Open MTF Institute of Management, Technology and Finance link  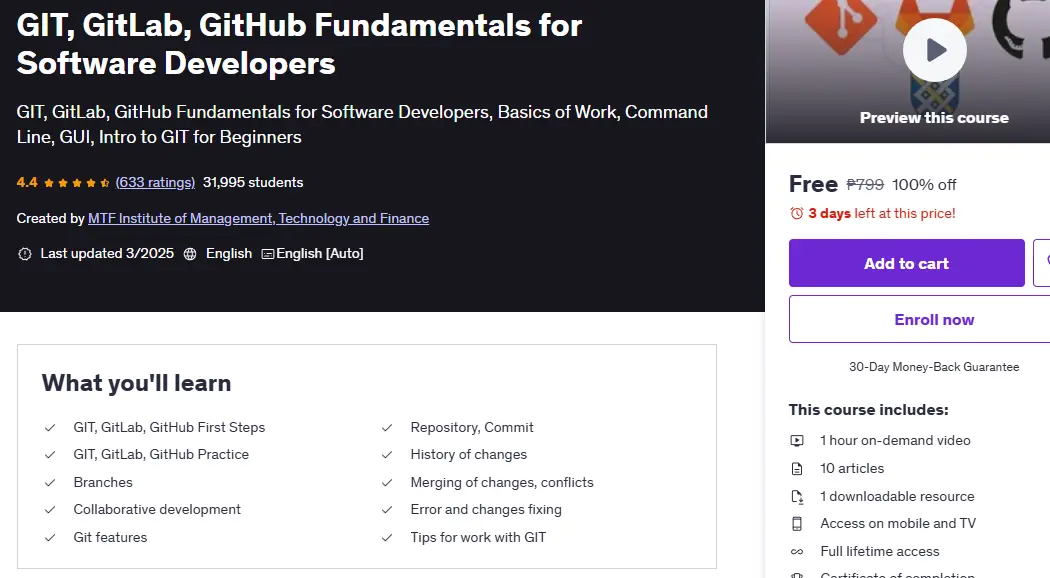[x=258, y=218]
